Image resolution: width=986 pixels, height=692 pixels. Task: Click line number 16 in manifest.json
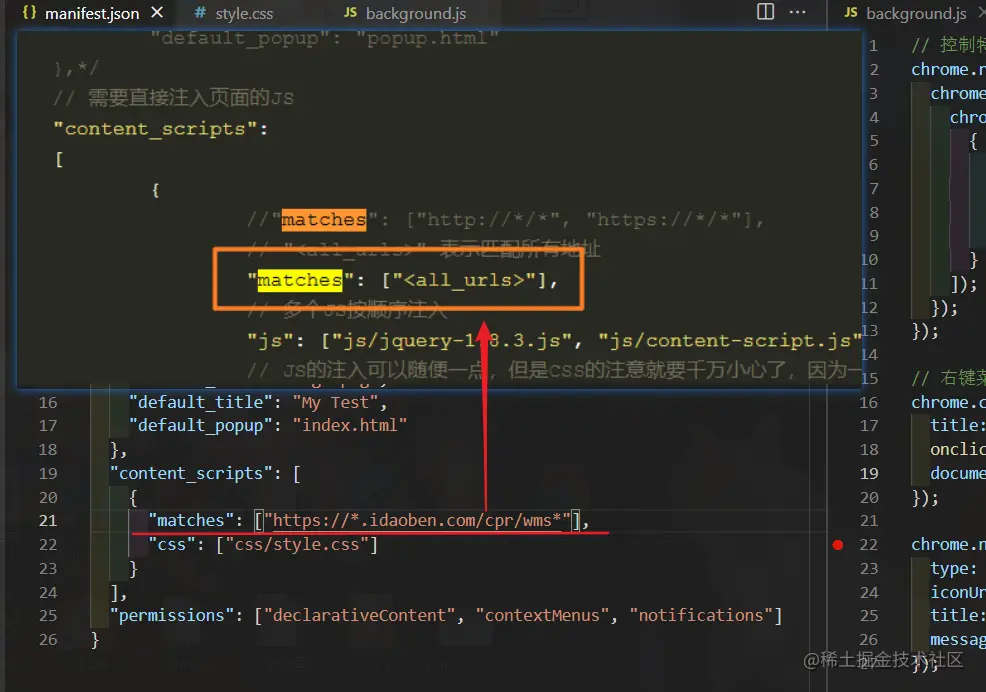tap(48, 403)
